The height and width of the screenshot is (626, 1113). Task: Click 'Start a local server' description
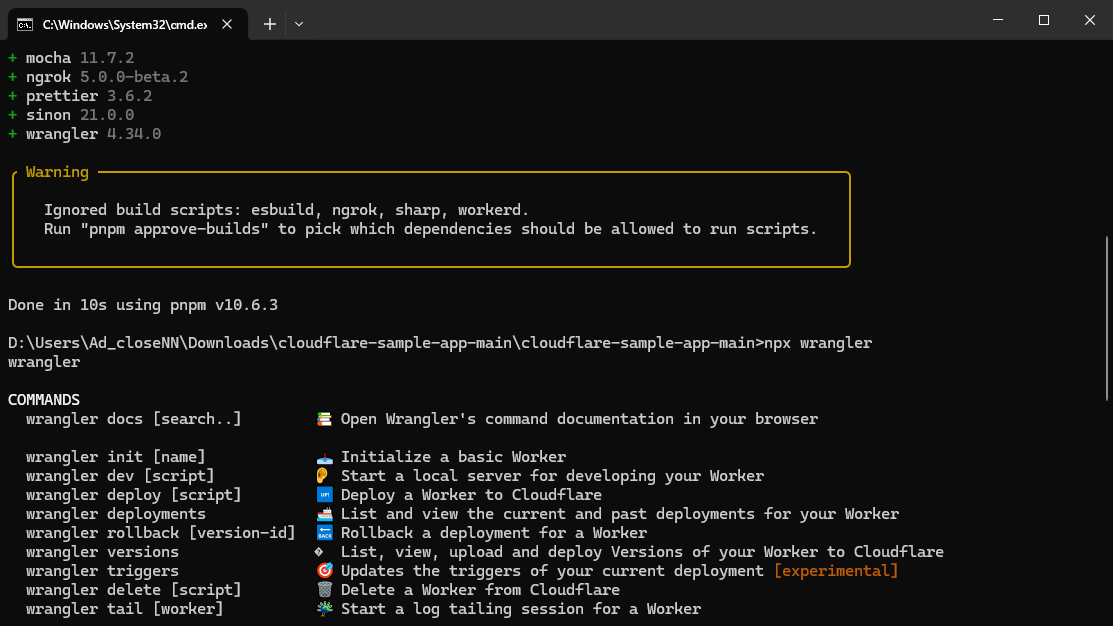point(552,476)
